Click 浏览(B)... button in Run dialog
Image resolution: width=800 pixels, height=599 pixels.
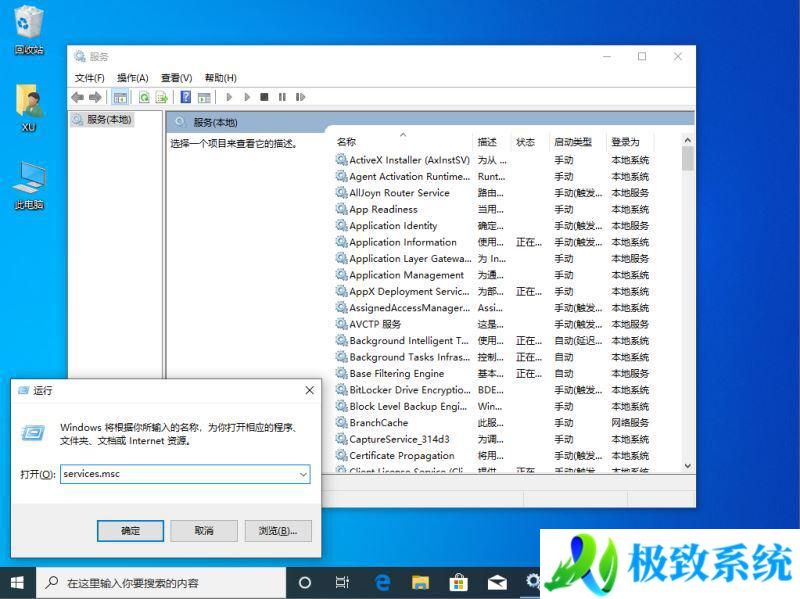click(278, 531)
